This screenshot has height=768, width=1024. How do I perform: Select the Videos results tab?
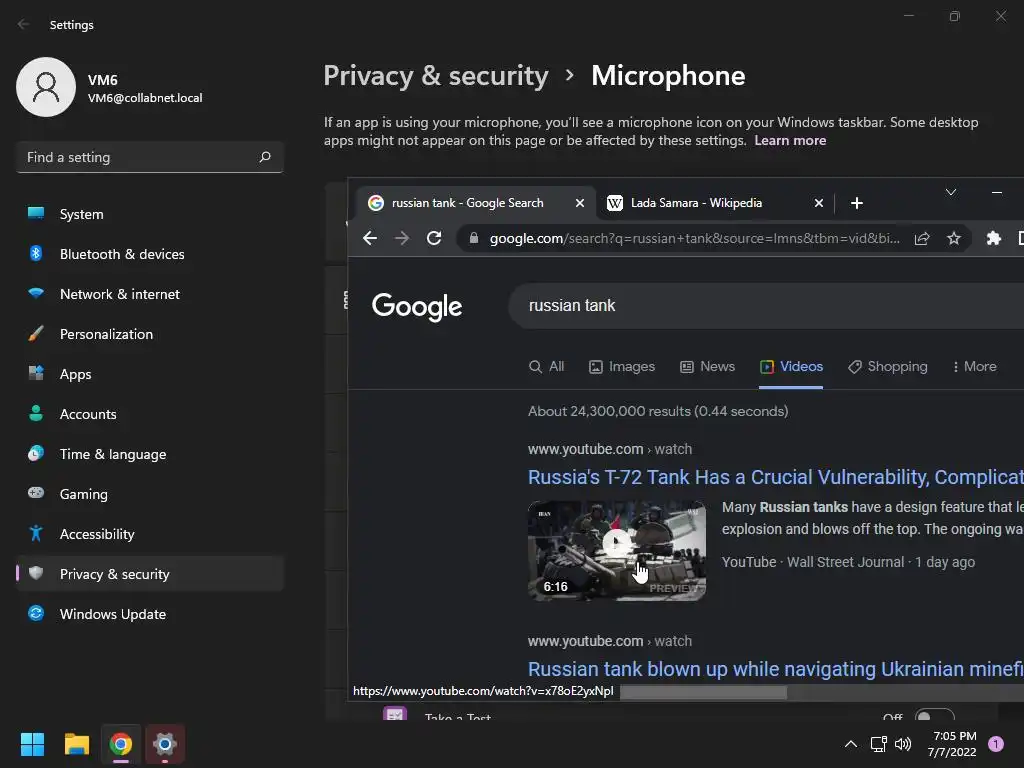(791, 366)
